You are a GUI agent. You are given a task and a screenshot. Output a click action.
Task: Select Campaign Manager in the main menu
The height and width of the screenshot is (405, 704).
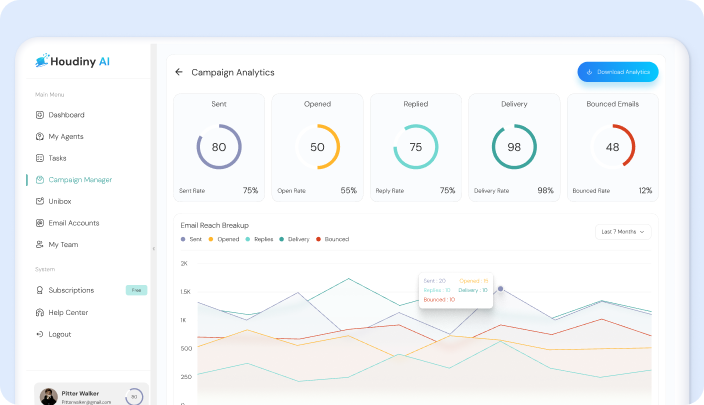(80, 180)
